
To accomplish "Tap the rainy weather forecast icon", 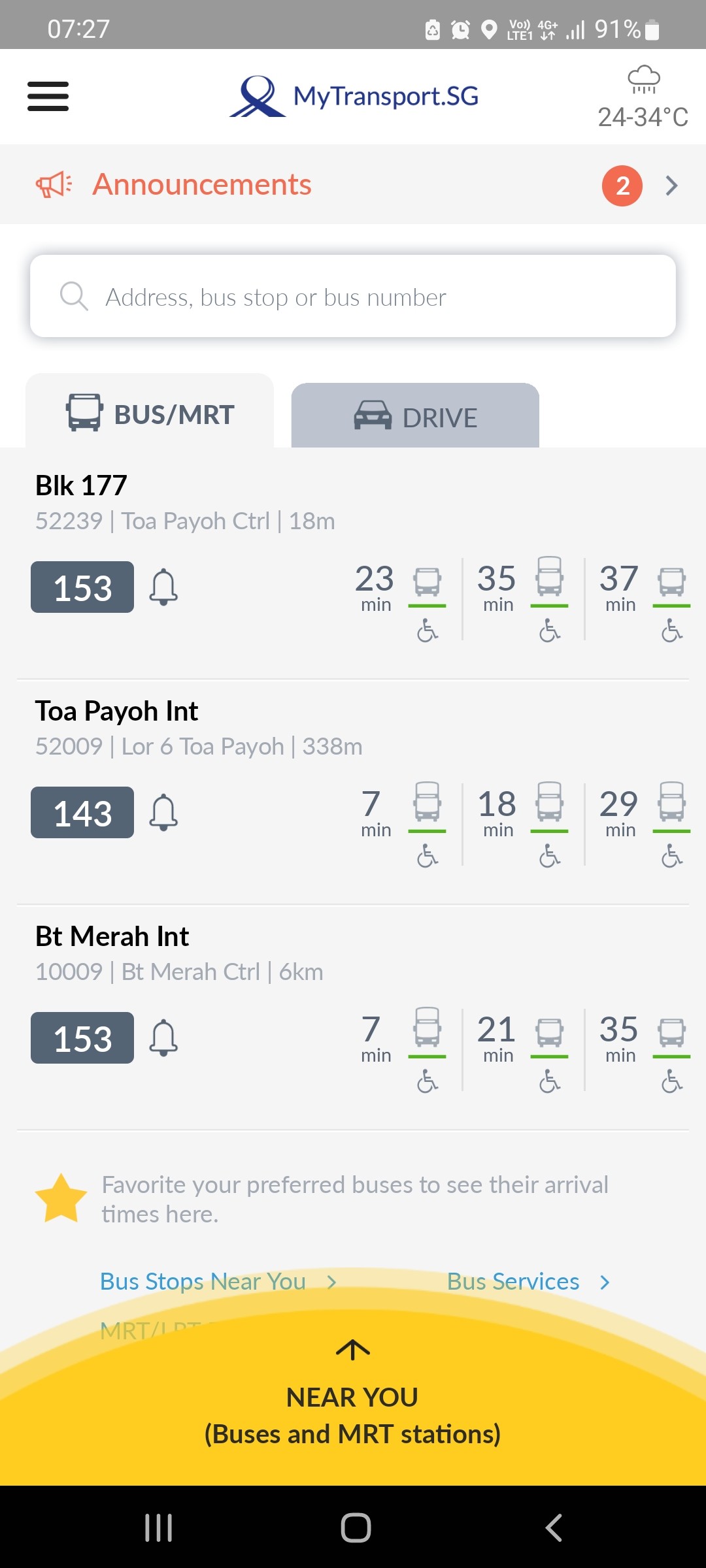I will 644,80.
